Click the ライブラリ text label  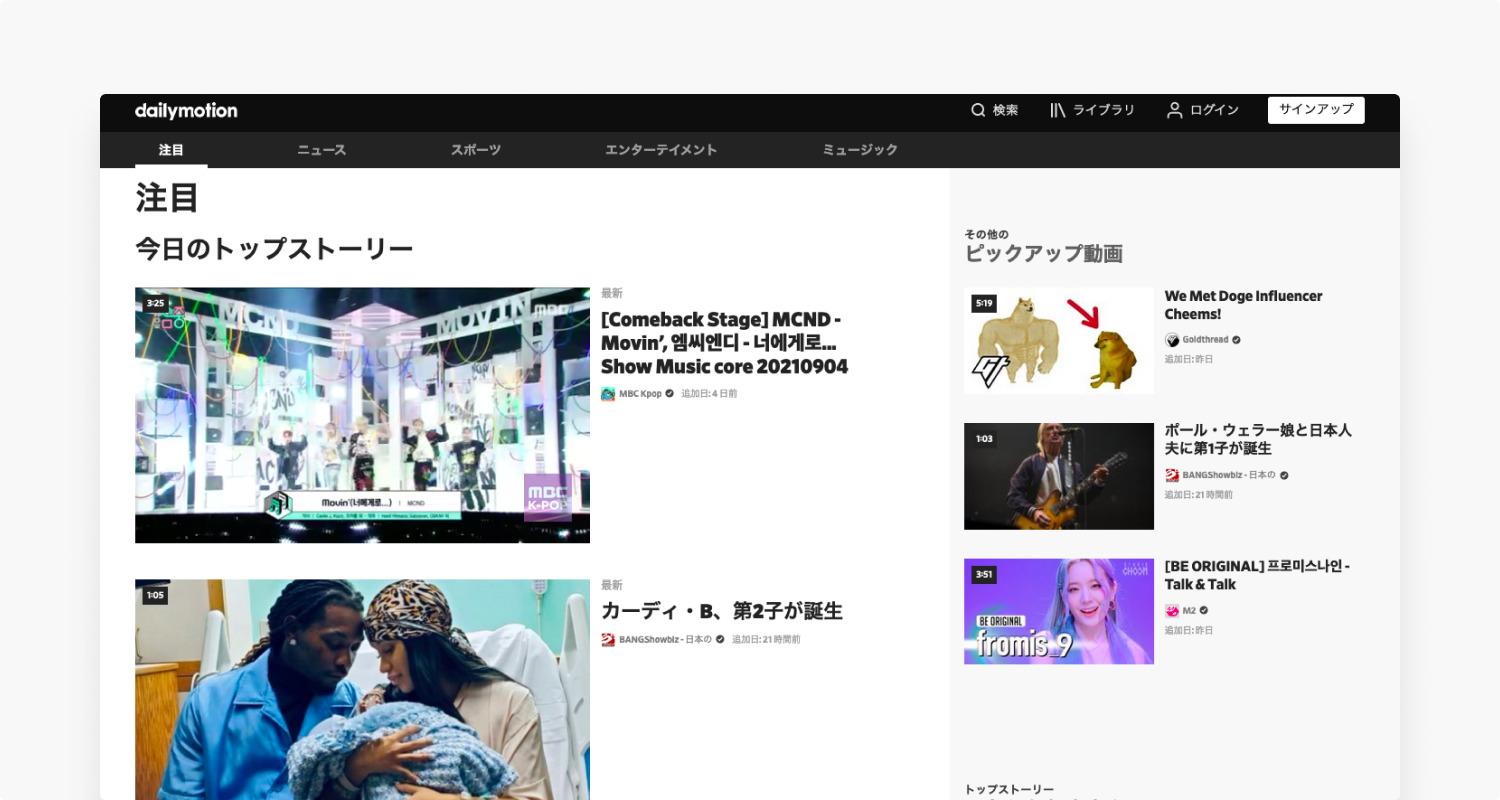coord(1104,110)
